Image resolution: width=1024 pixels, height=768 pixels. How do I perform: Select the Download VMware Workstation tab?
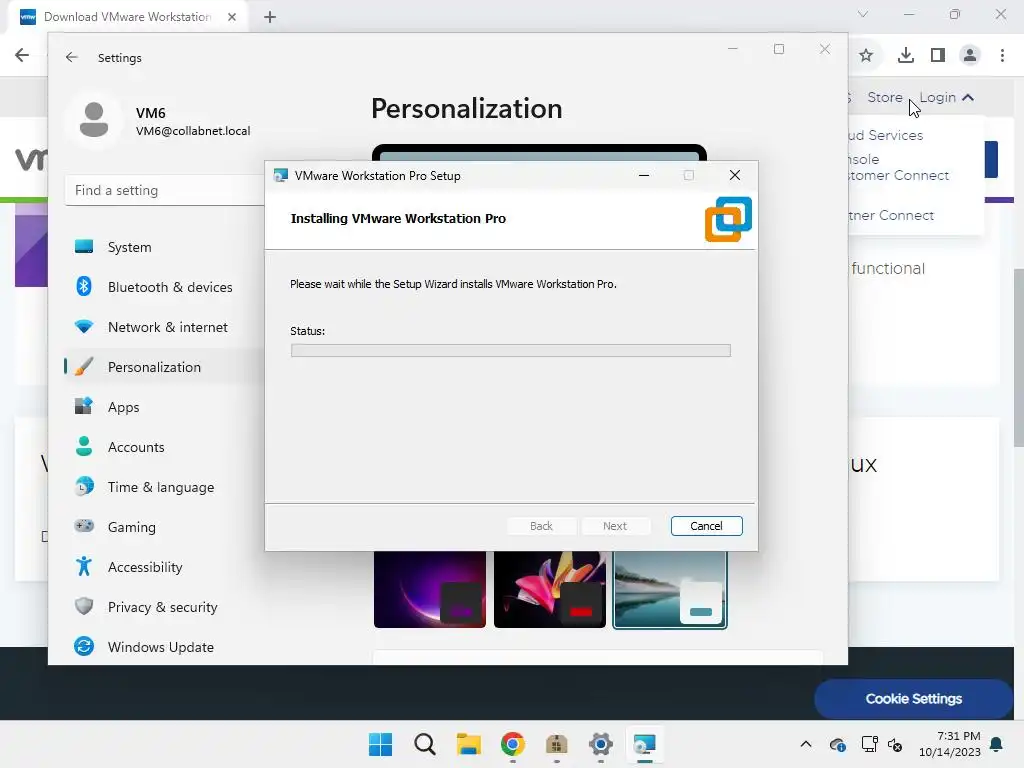click(x=127, y=17)
